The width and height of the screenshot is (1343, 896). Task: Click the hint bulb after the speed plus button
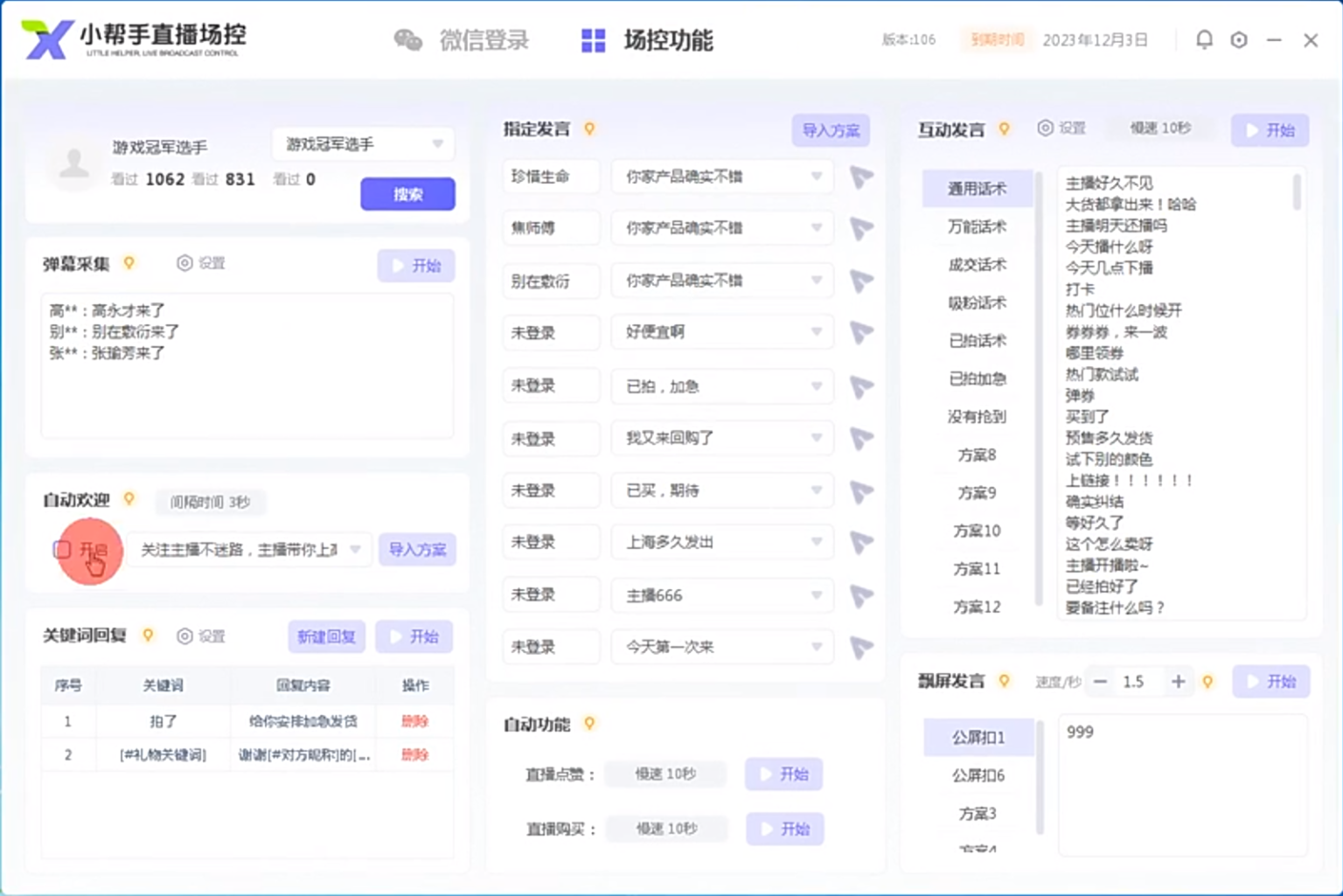pos(1207,681)
